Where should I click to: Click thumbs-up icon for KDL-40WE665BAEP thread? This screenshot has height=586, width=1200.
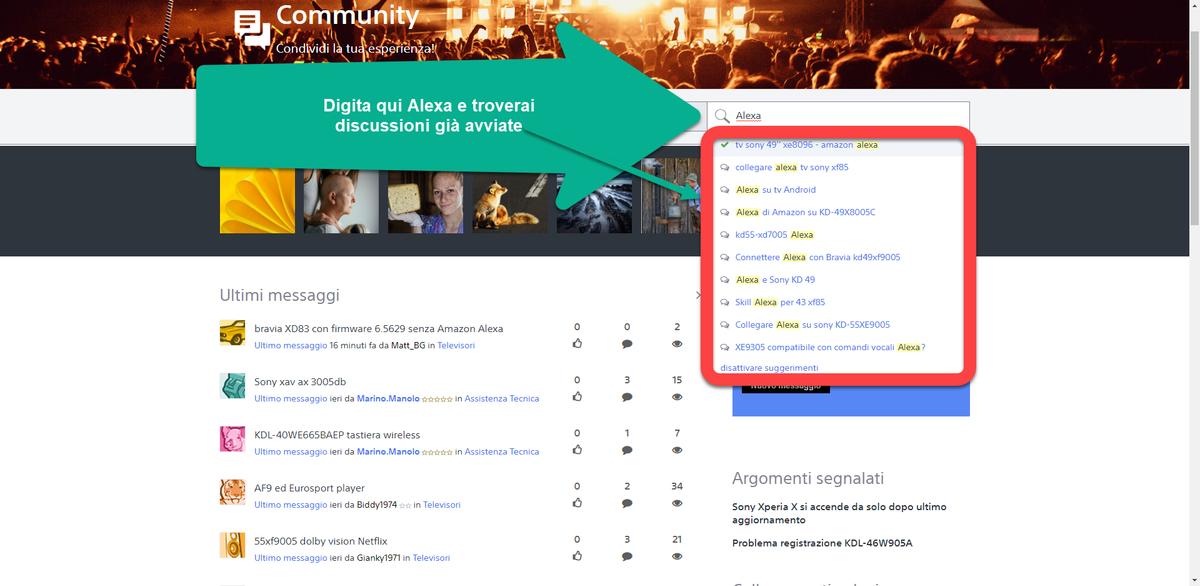pyautogui.click(x=577, y=450)
